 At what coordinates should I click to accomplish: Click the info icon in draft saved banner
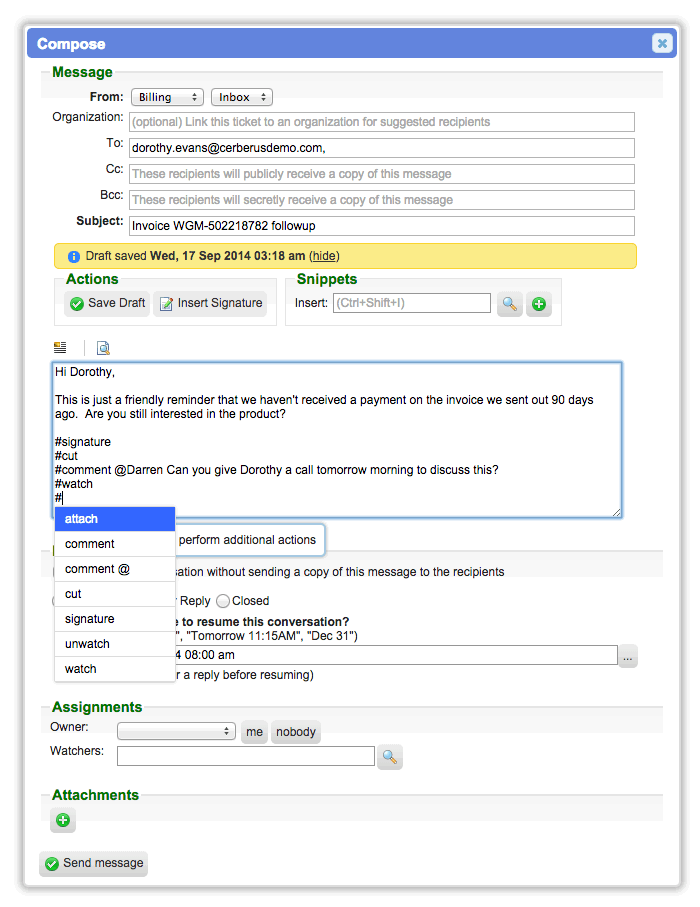[73, 257]
